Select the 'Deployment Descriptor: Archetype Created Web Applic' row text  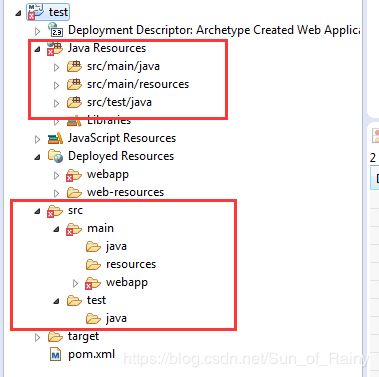tap(214, 30)
